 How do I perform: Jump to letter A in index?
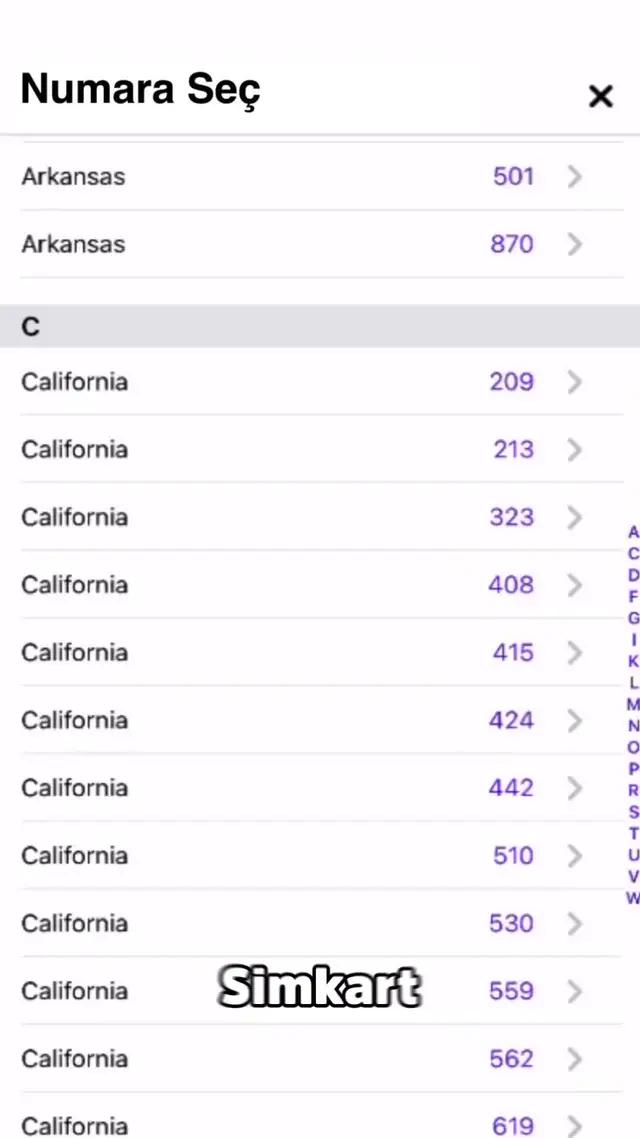point(633,532)
